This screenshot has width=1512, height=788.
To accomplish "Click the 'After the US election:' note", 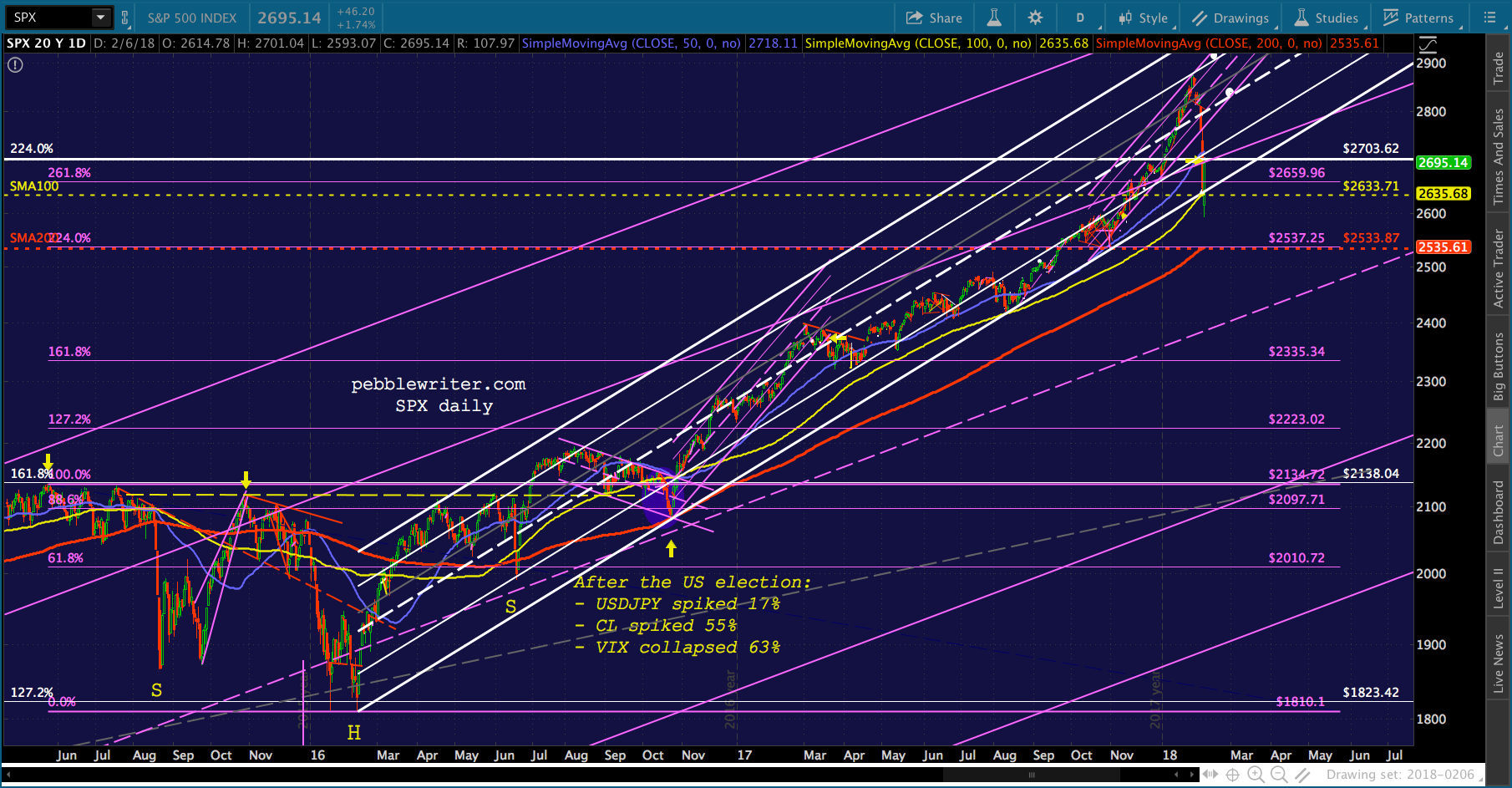I will coord(693,582).
